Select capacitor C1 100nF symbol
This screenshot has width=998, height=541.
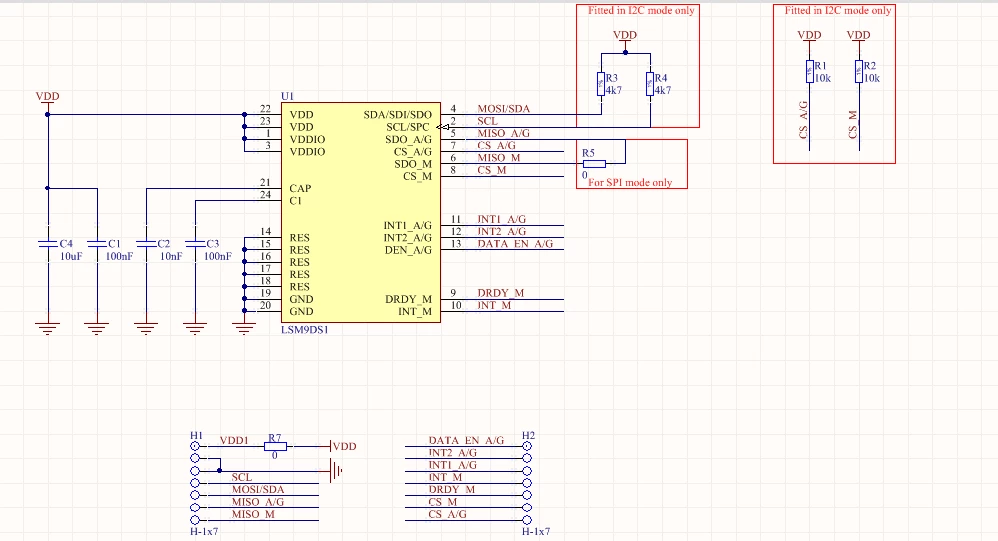[97, 244]
